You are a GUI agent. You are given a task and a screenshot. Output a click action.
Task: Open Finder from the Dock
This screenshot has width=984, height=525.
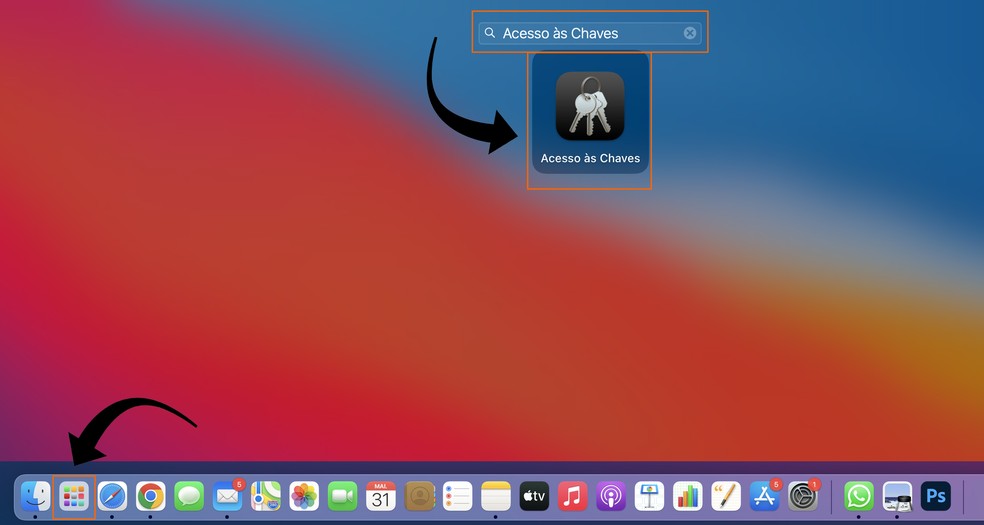[x=36, y=496]
